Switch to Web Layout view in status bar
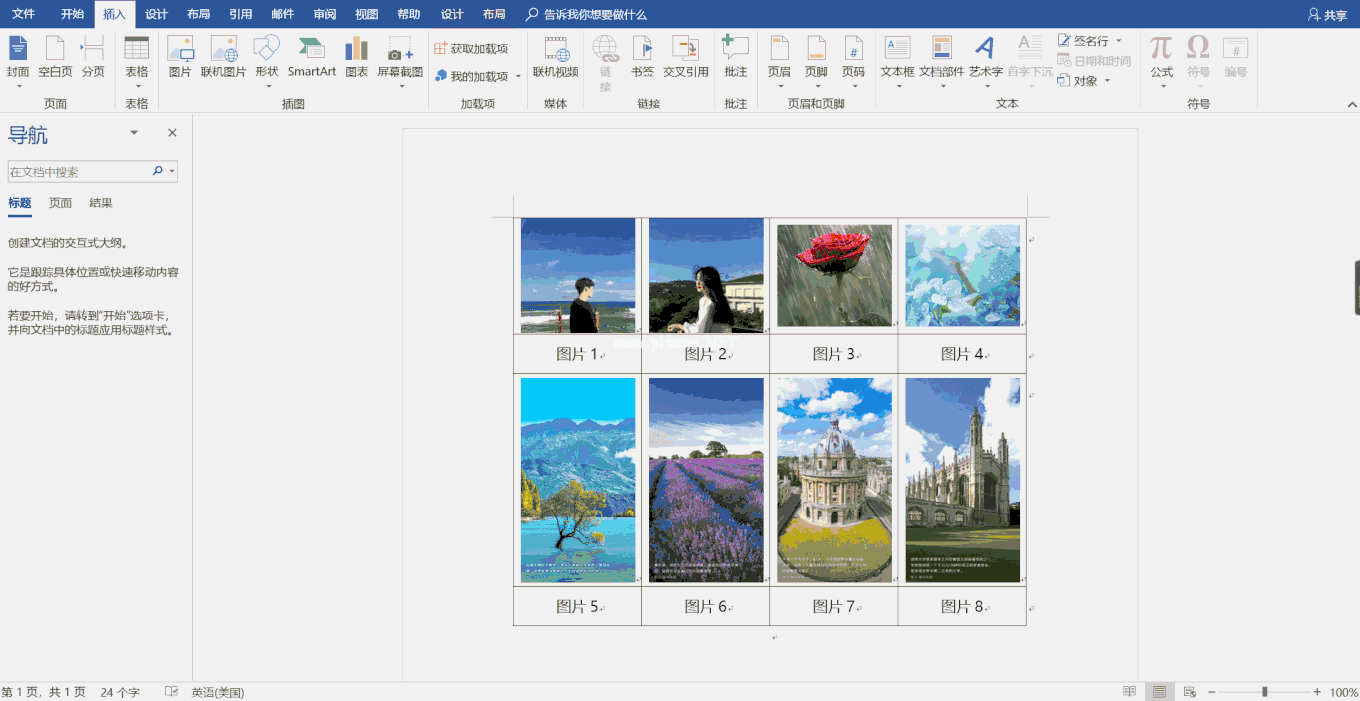The width and height of the screenshot is (1360, 701). click(x=1189, y=692)
